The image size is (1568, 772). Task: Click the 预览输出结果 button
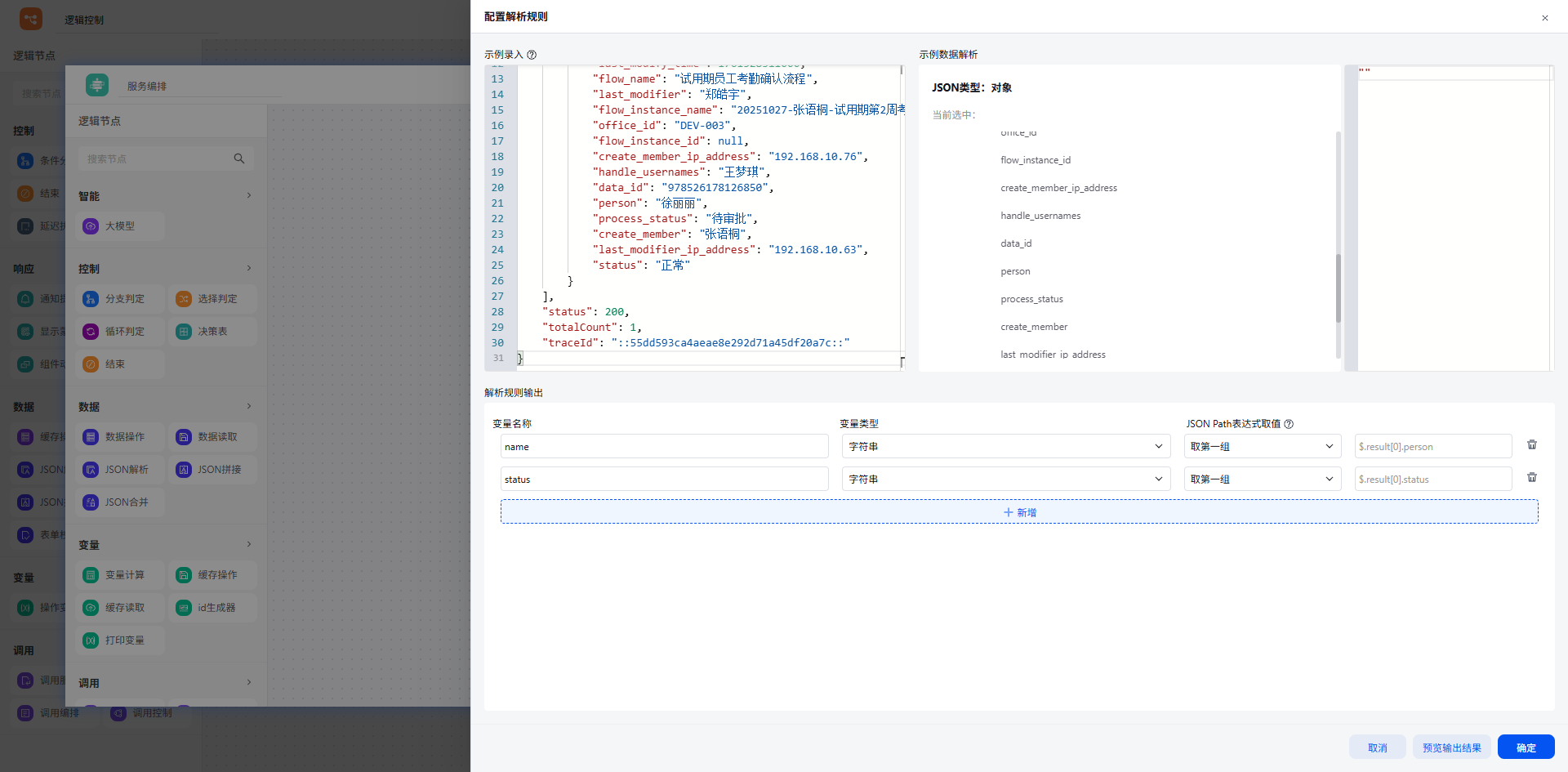[x=1451, y=747]
